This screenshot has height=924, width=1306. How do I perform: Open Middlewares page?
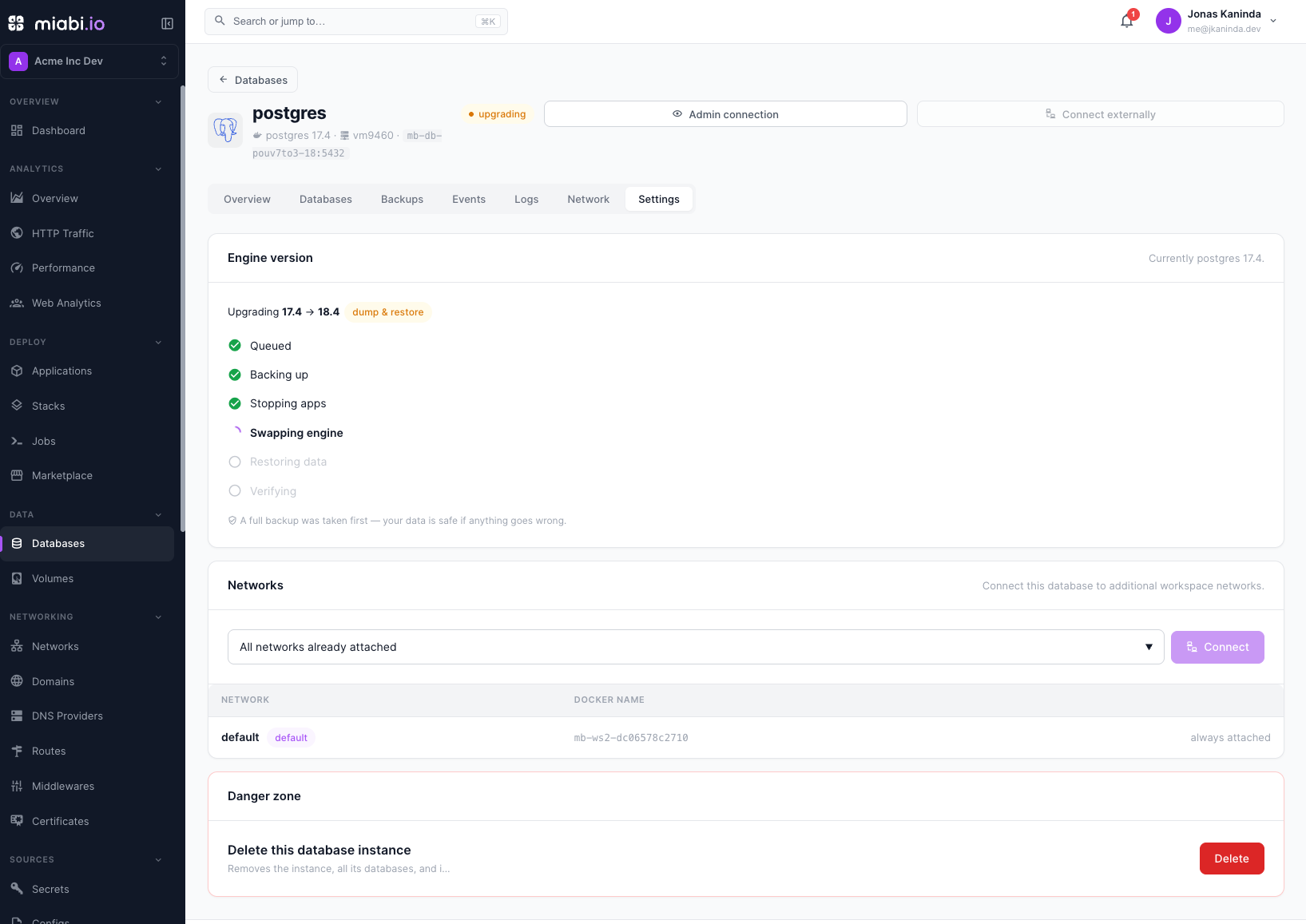[87, 786]
